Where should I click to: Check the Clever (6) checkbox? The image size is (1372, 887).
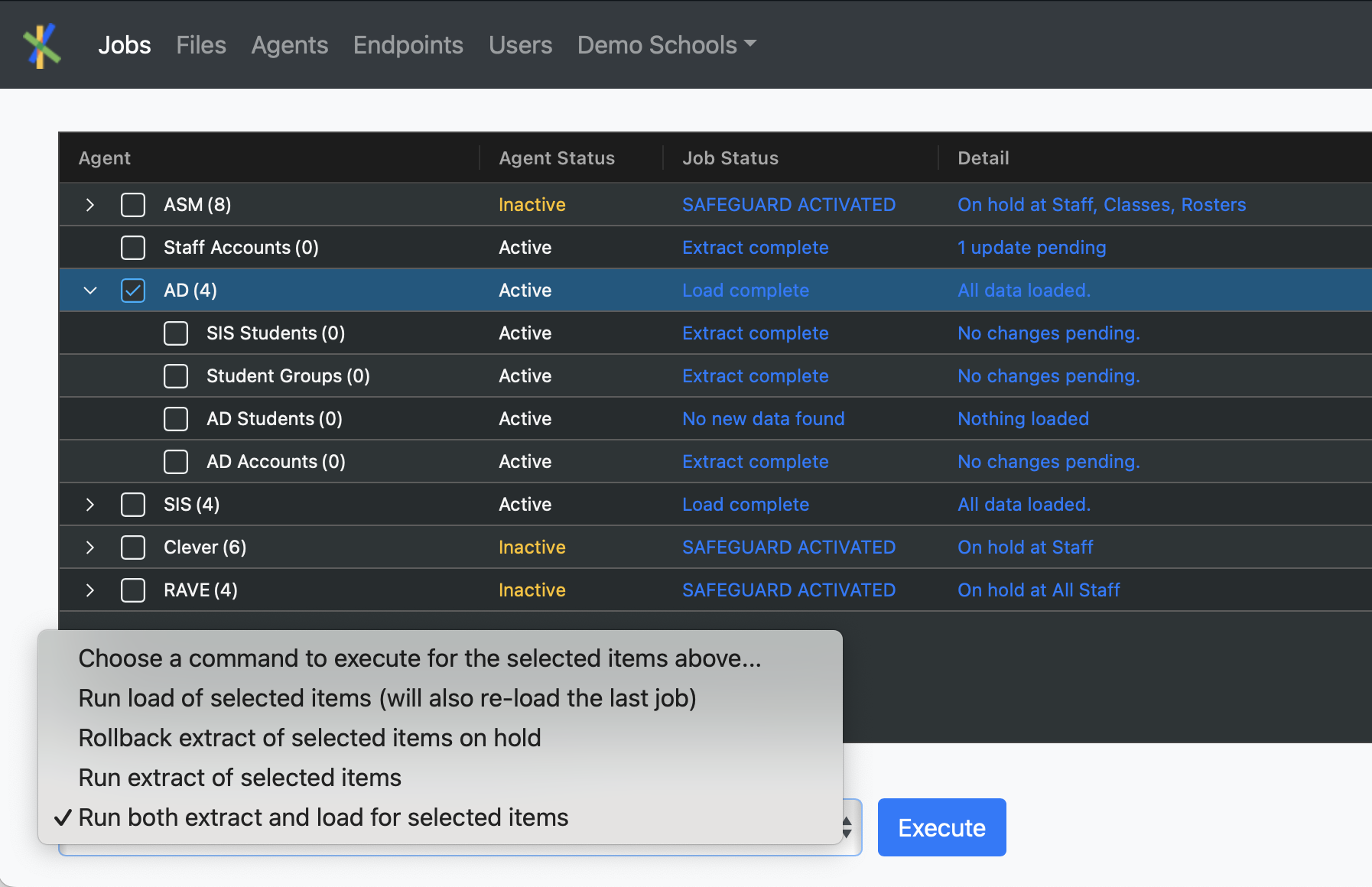pos(133,547)
